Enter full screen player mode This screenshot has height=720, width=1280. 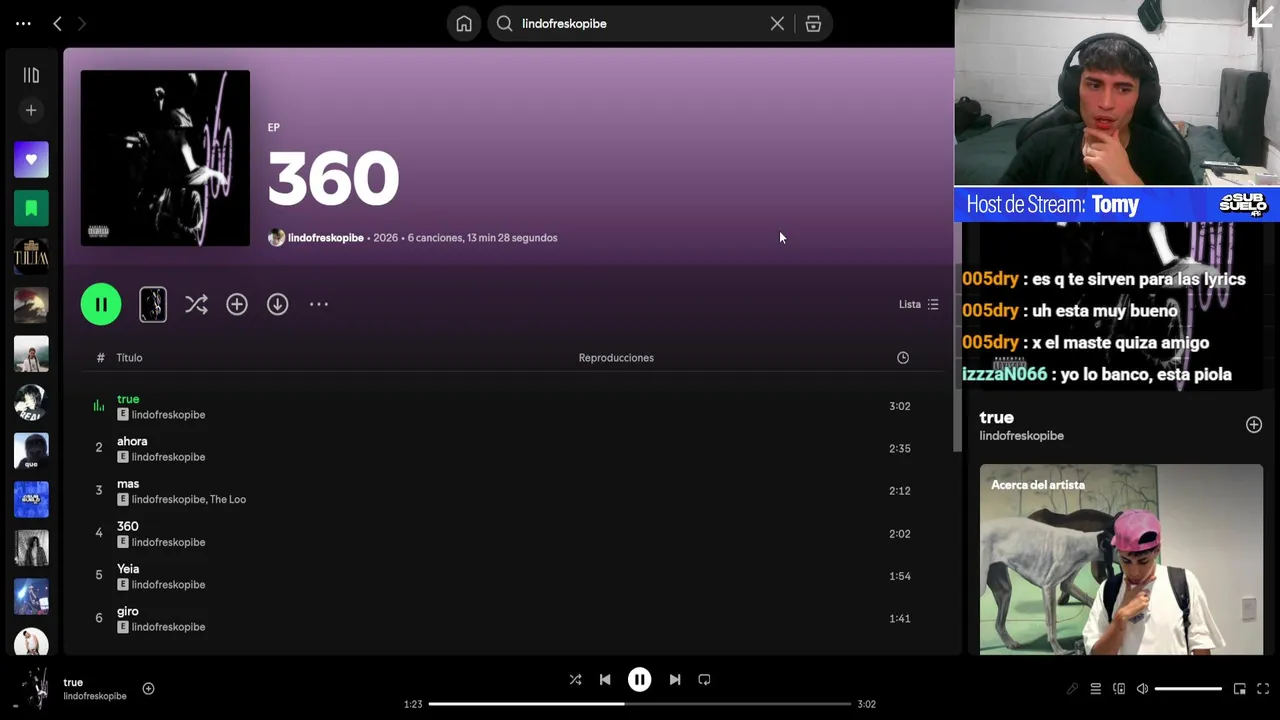point(1263,689)
